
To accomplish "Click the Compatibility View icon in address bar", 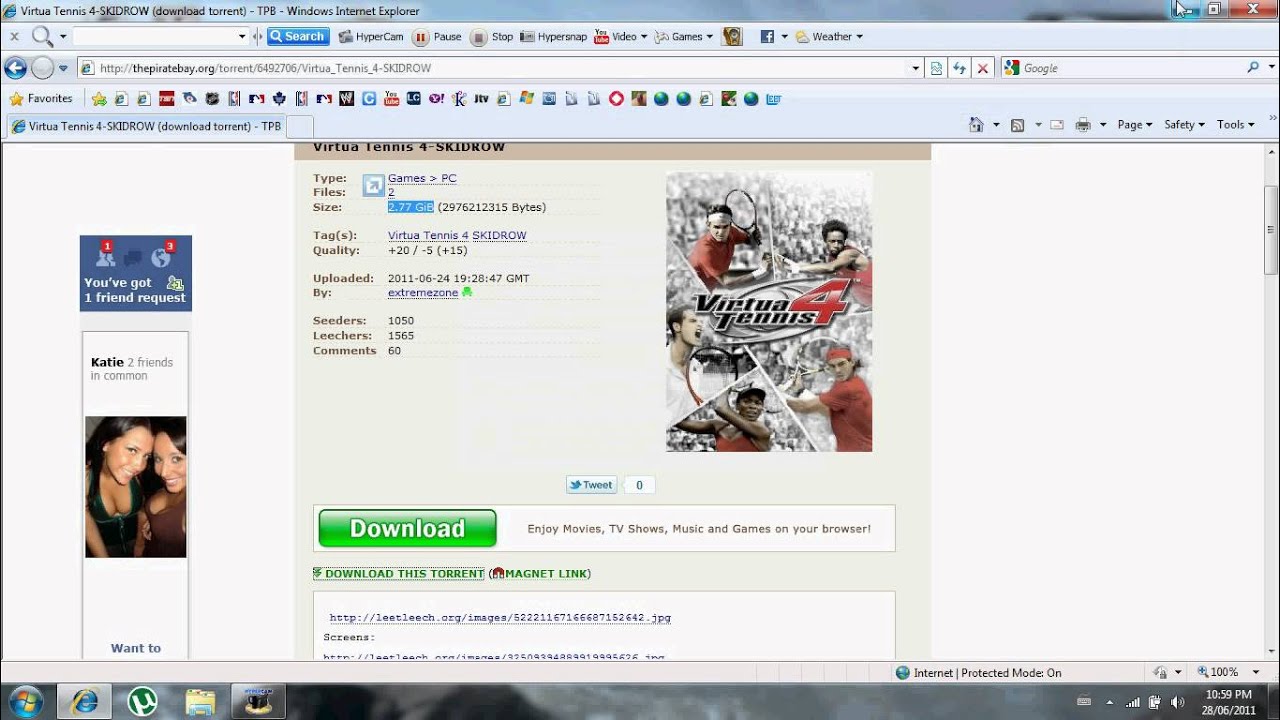I will [x=936, y=68].
